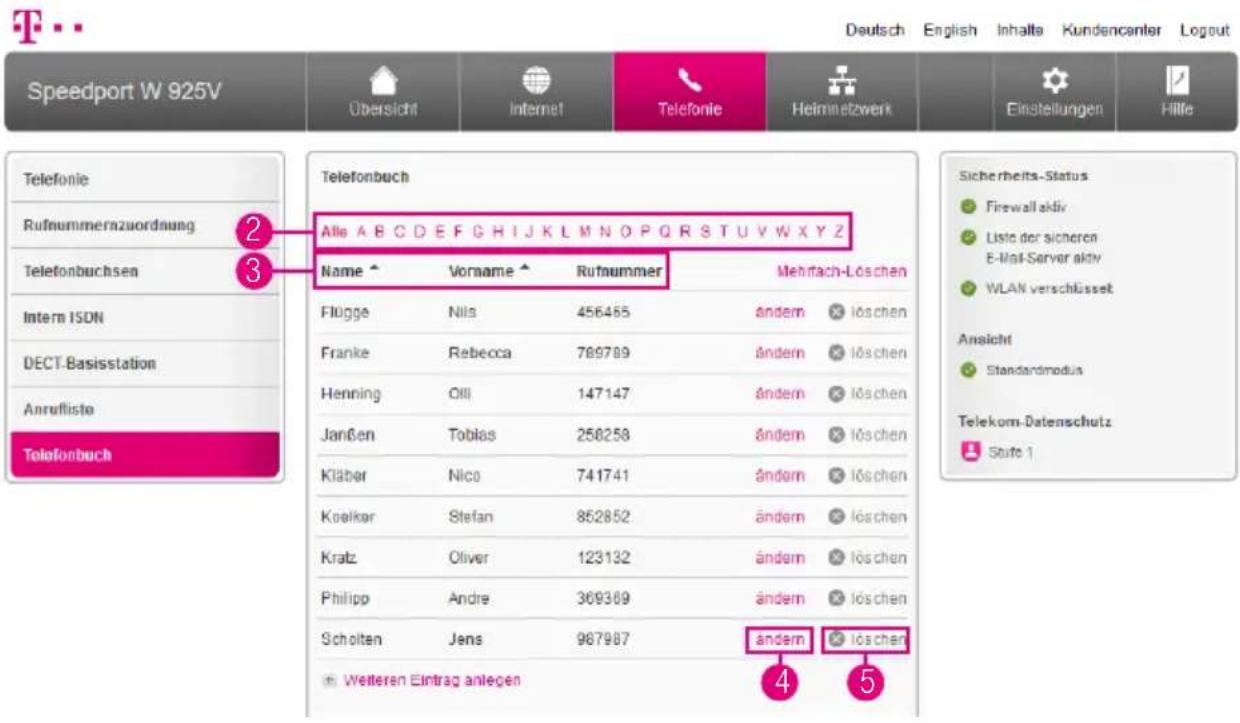Show all entries with Alle filter
1240x723 pixels.
334,232
